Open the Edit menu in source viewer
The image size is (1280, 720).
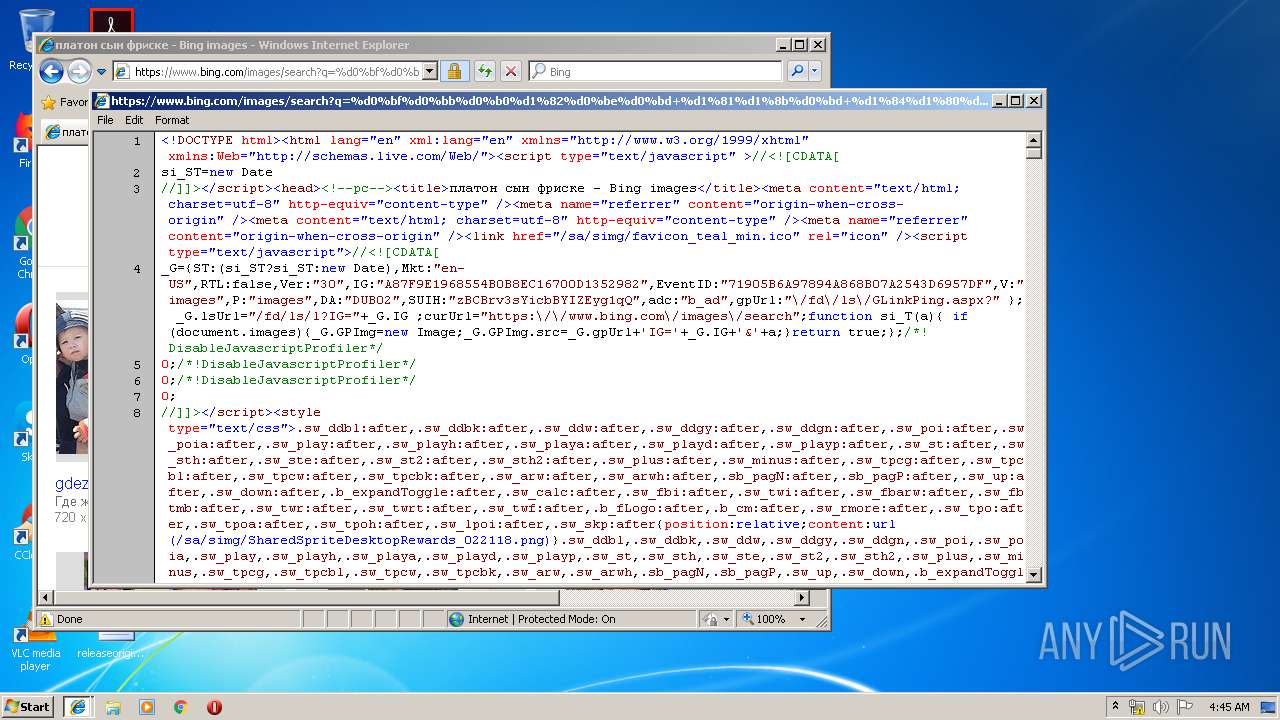click(x=134, y=120)
